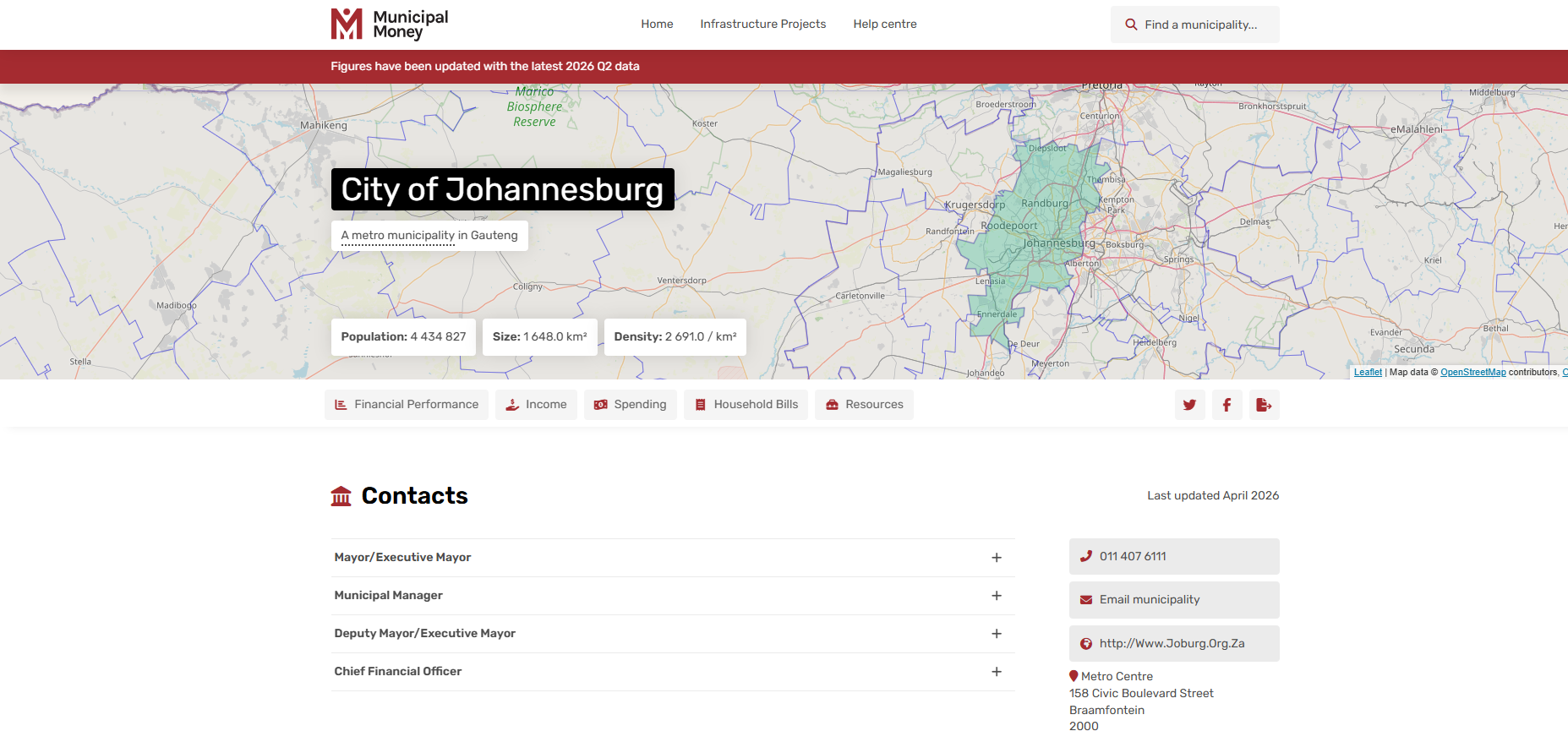
Task: Click the search magnifier icon
Action: (1131, 25)
